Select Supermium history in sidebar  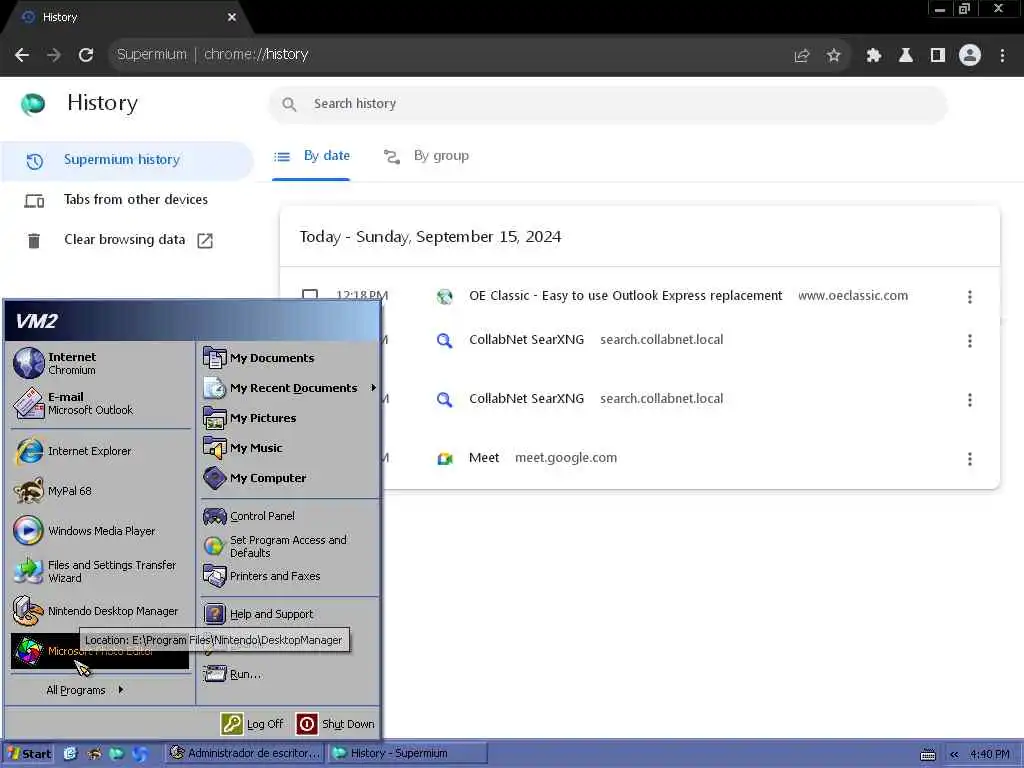click(x=126, y=160)
